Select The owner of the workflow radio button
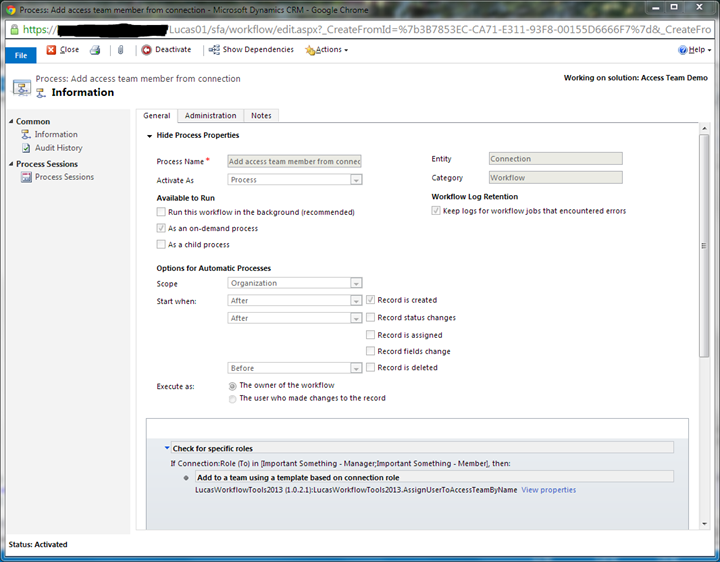720x562 pixels. (x=233, y=386)
